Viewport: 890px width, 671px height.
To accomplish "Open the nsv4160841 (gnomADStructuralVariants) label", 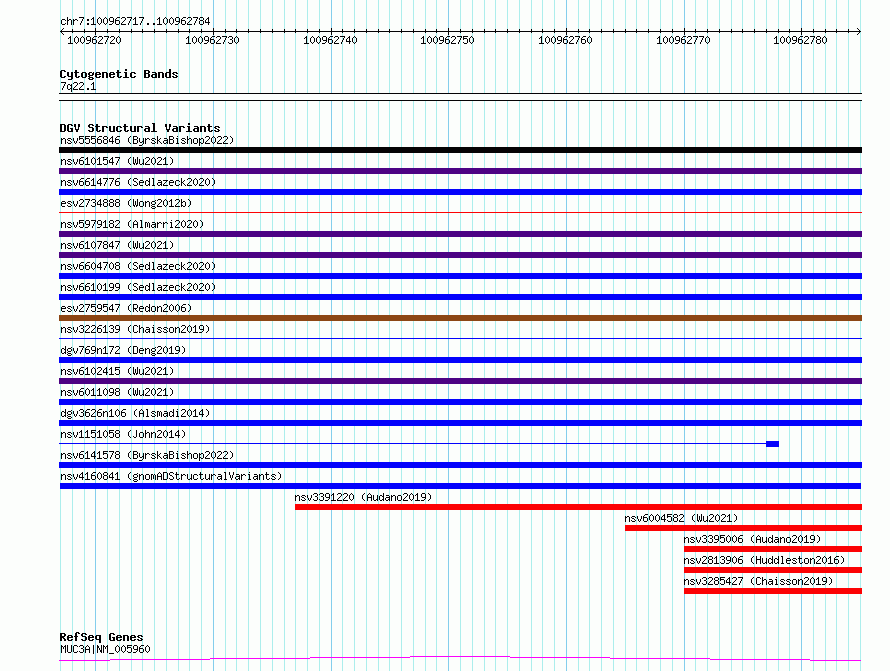I will [171, 476].
